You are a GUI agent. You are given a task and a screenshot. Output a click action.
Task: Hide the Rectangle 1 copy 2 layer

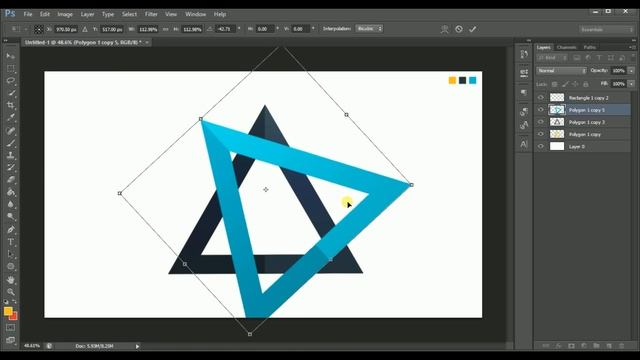[541, 98]
